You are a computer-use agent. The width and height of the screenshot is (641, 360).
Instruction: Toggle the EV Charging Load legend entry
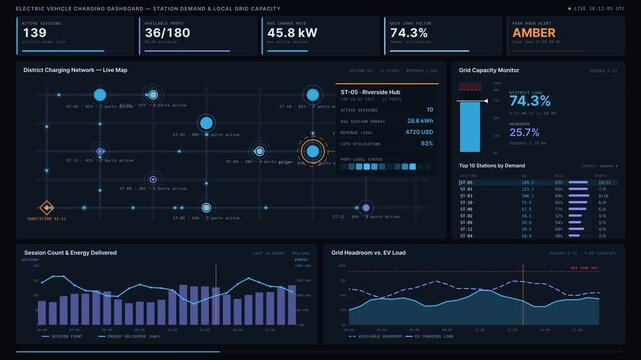tap(429, 336)
